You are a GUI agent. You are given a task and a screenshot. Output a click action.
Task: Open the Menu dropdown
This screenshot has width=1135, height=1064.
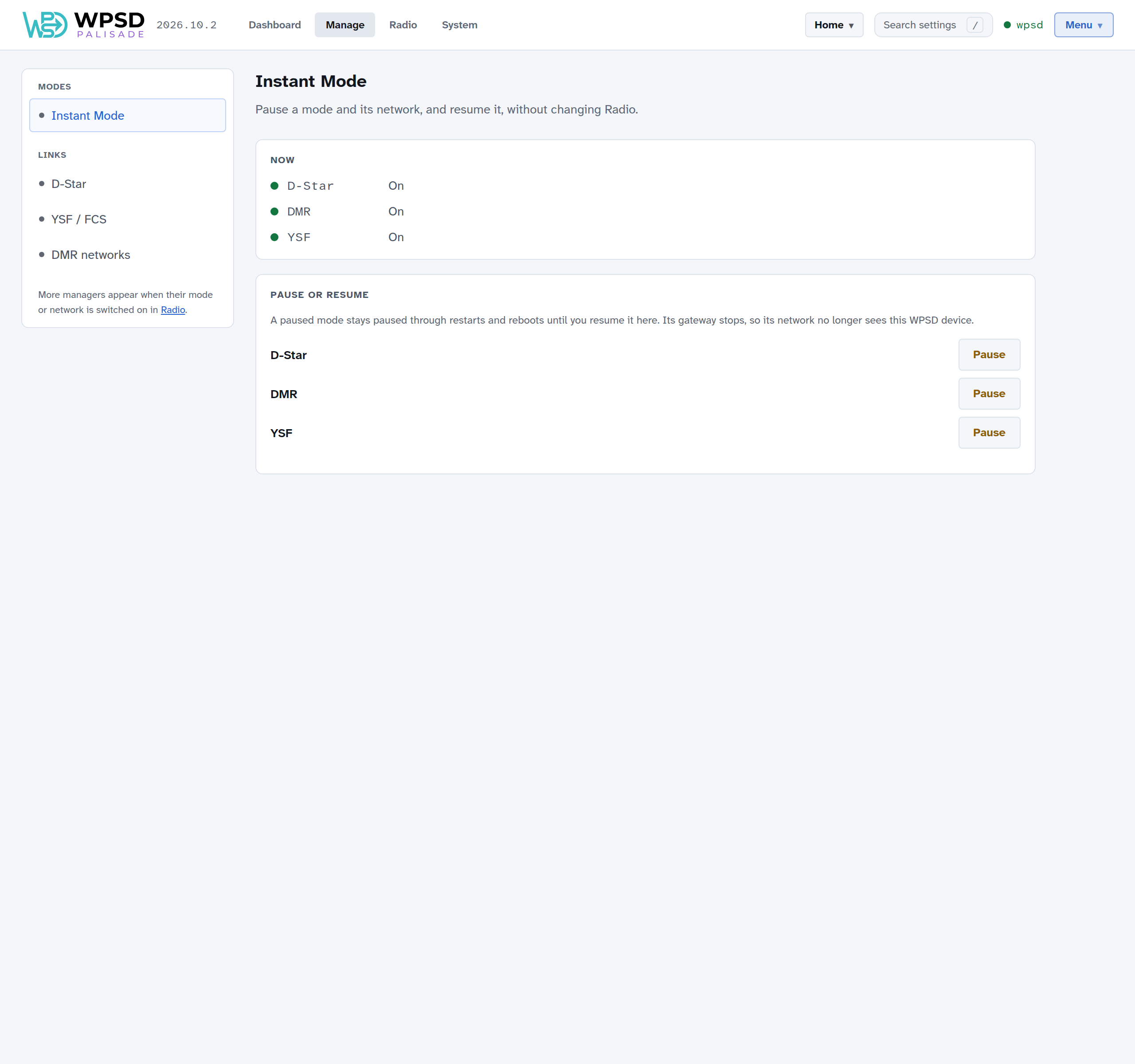(1084, 24)
